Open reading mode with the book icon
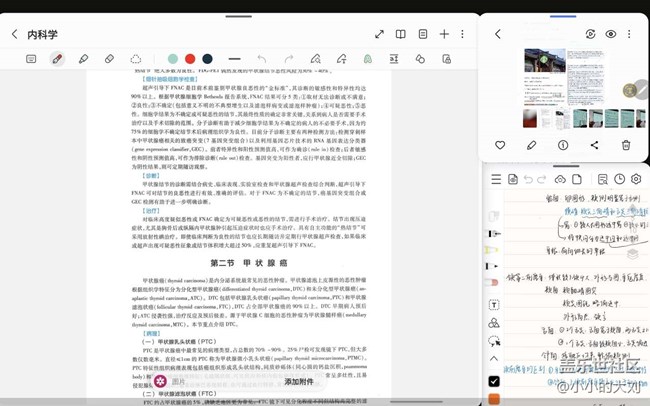650x406 pixels. [x=401, y=34]
